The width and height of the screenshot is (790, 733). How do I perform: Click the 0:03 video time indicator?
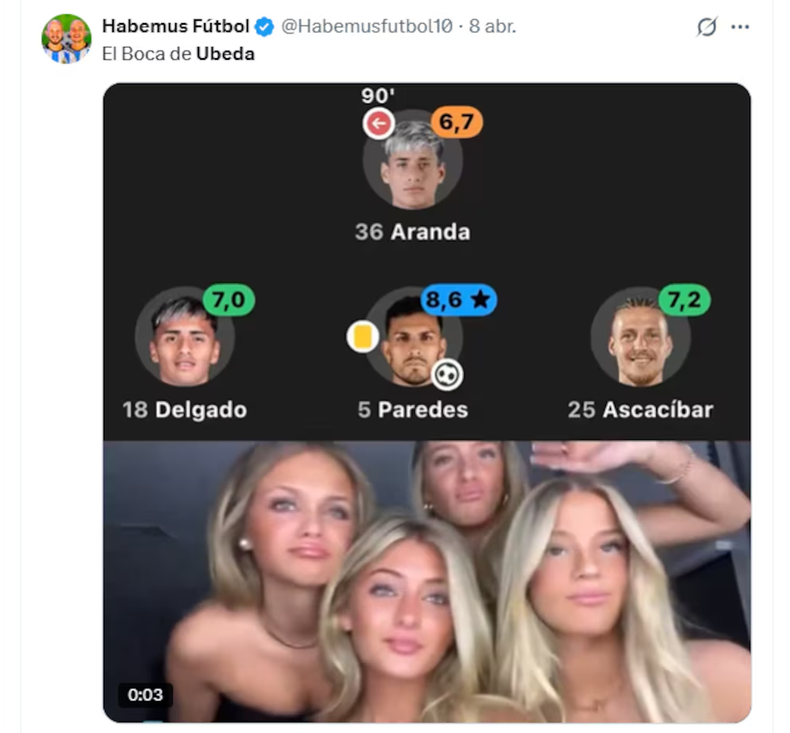(x=145, y=695)
